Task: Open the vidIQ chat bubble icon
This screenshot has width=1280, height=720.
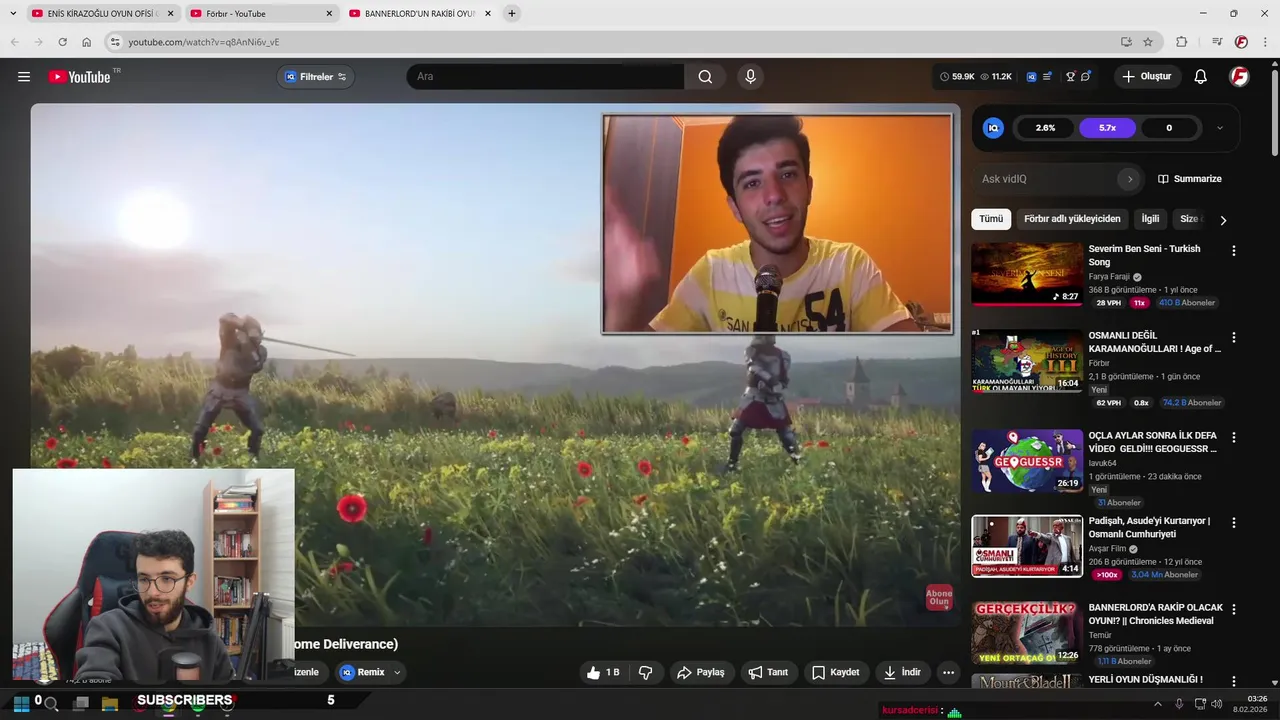Action: tap(1086, 77)
